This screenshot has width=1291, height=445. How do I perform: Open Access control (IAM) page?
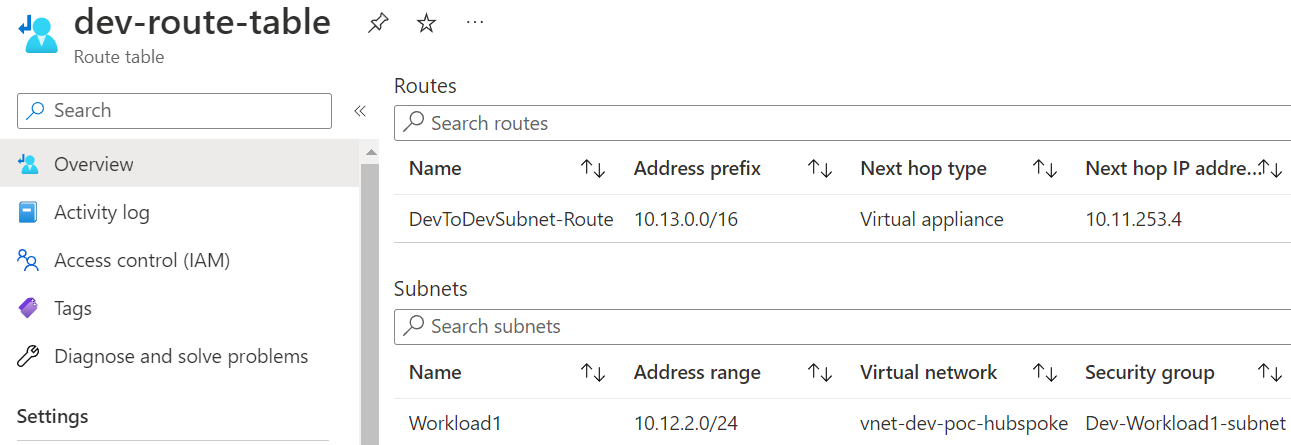[x=142, y=261]
